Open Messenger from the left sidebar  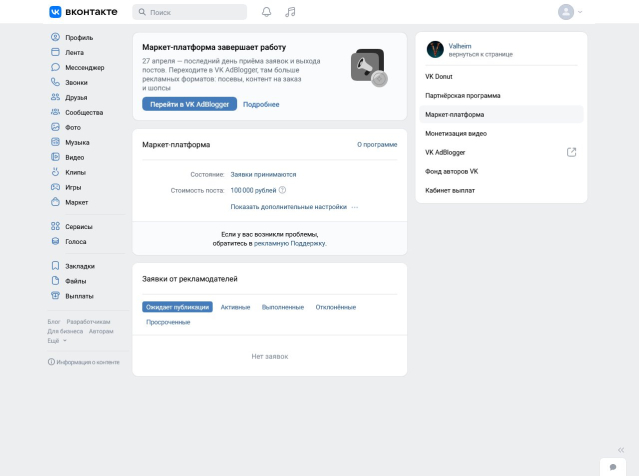click(x=83, y=67)
